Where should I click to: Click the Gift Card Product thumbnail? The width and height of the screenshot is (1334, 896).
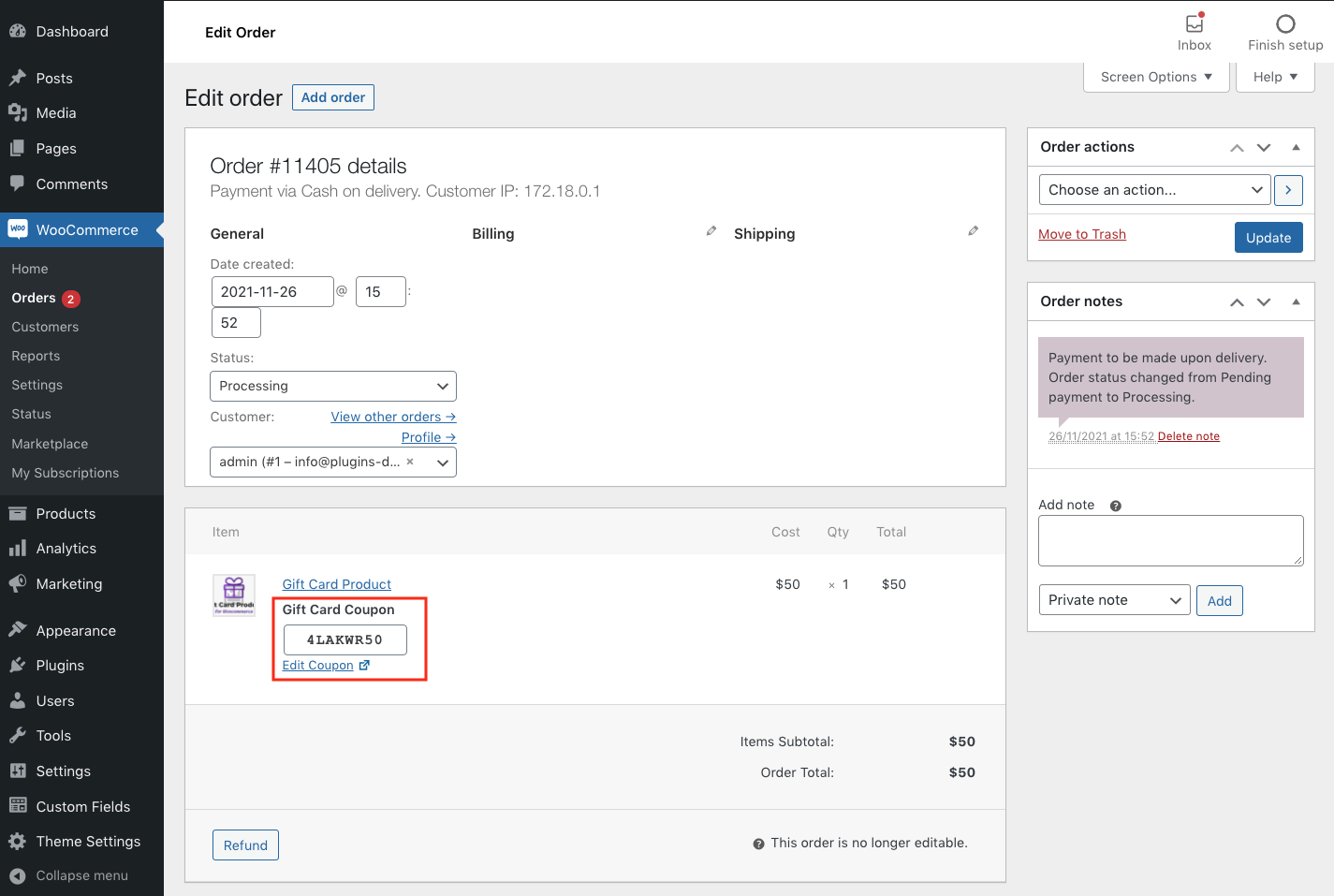(234, 595)
